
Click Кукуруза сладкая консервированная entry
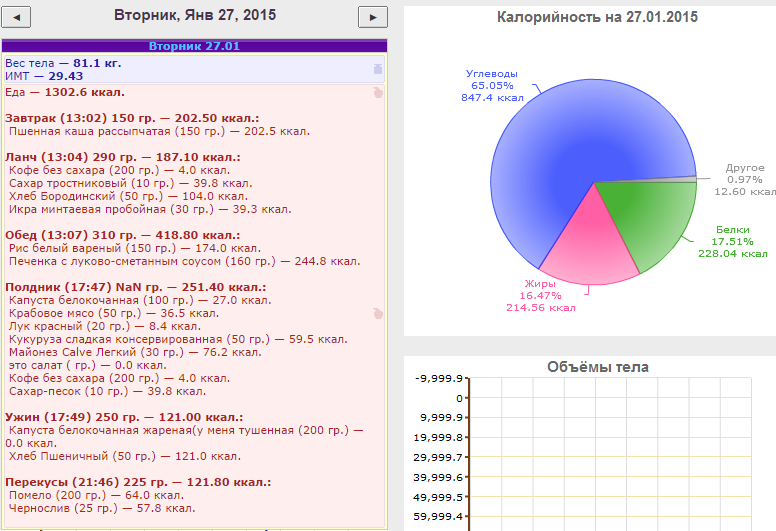point(178,339)
